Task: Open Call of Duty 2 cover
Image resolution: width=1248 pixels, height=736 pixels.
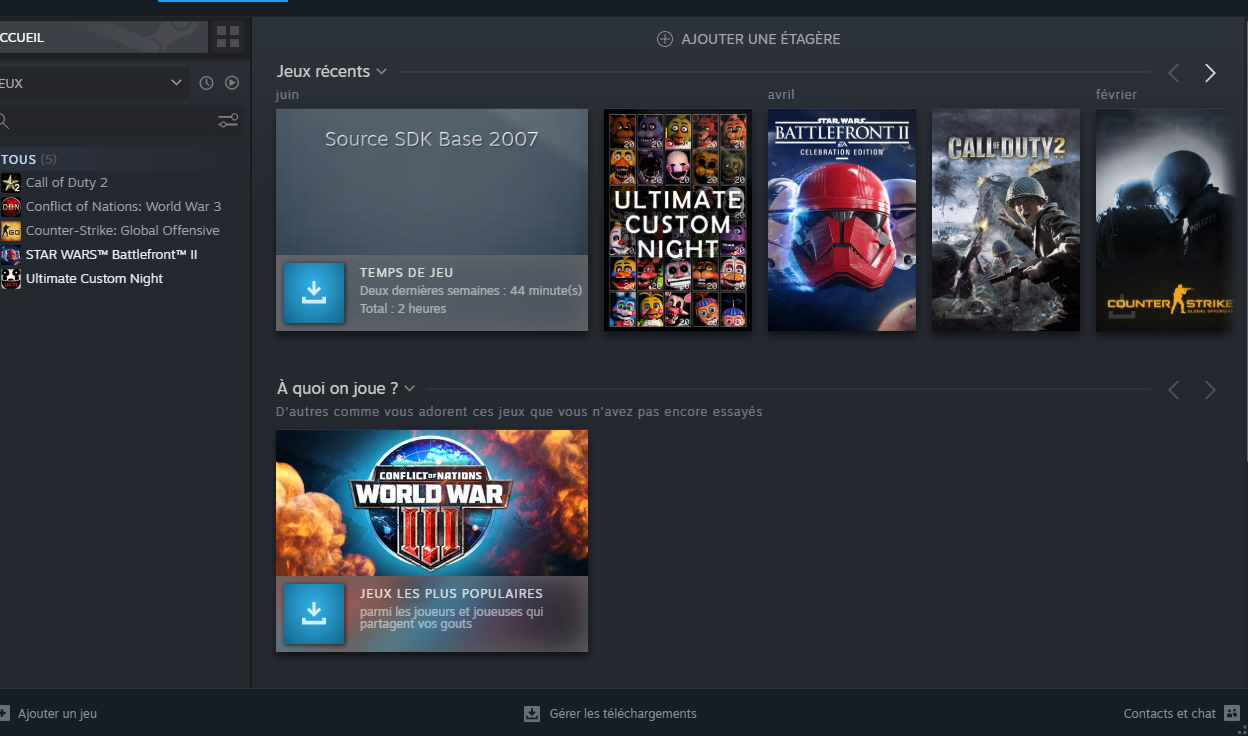Action: [x=1006, y=220]
